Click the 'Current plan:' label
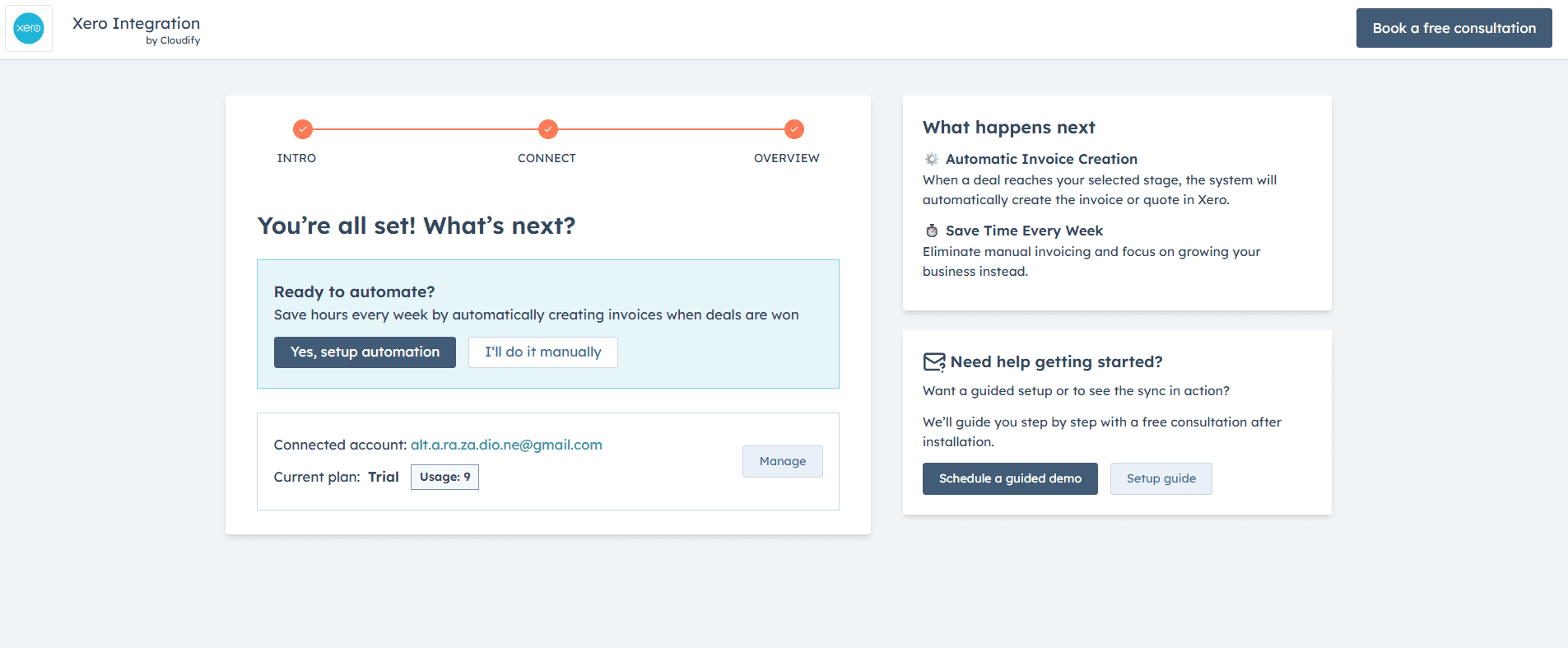The image size is (1568, 648). pos(317,477)
